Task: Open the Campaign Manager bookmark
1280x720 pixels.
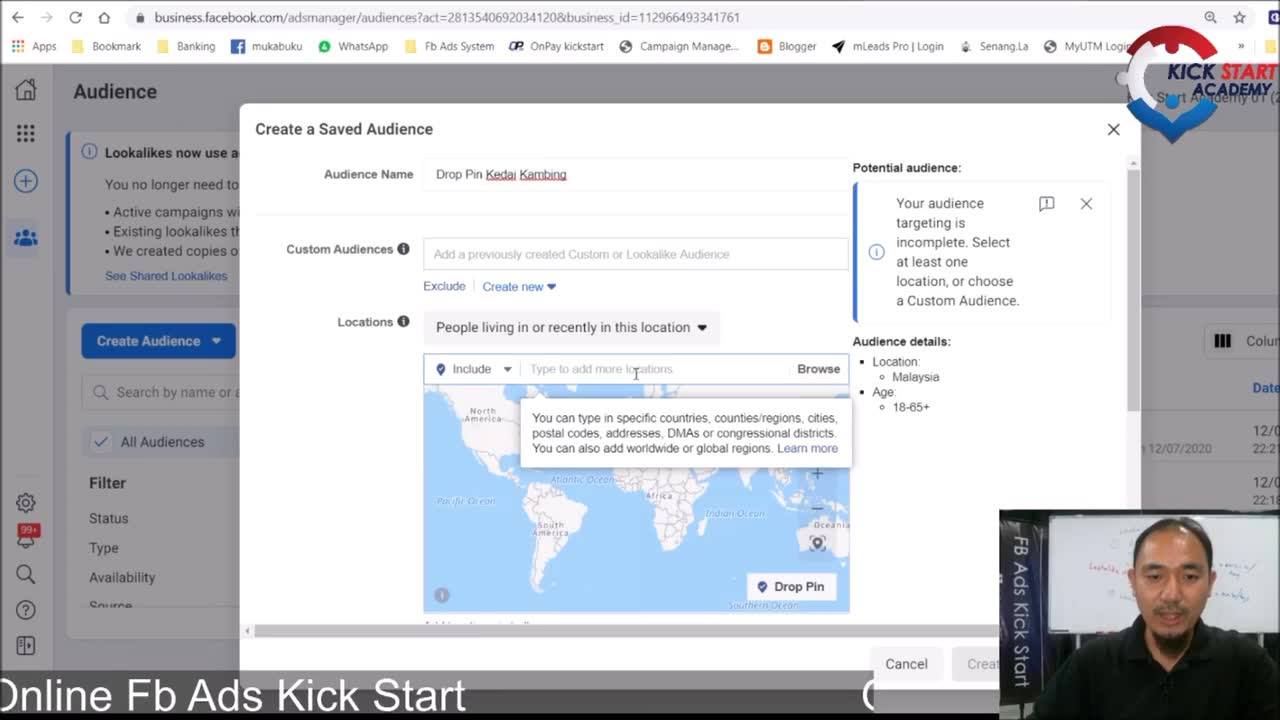Action: 679,46
